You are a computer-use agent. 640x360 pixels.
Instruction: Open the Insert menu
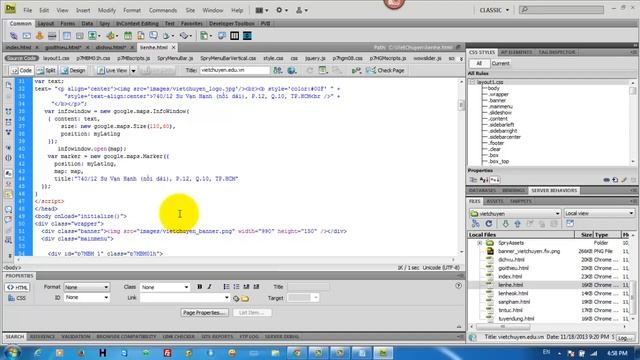[83, 10]
